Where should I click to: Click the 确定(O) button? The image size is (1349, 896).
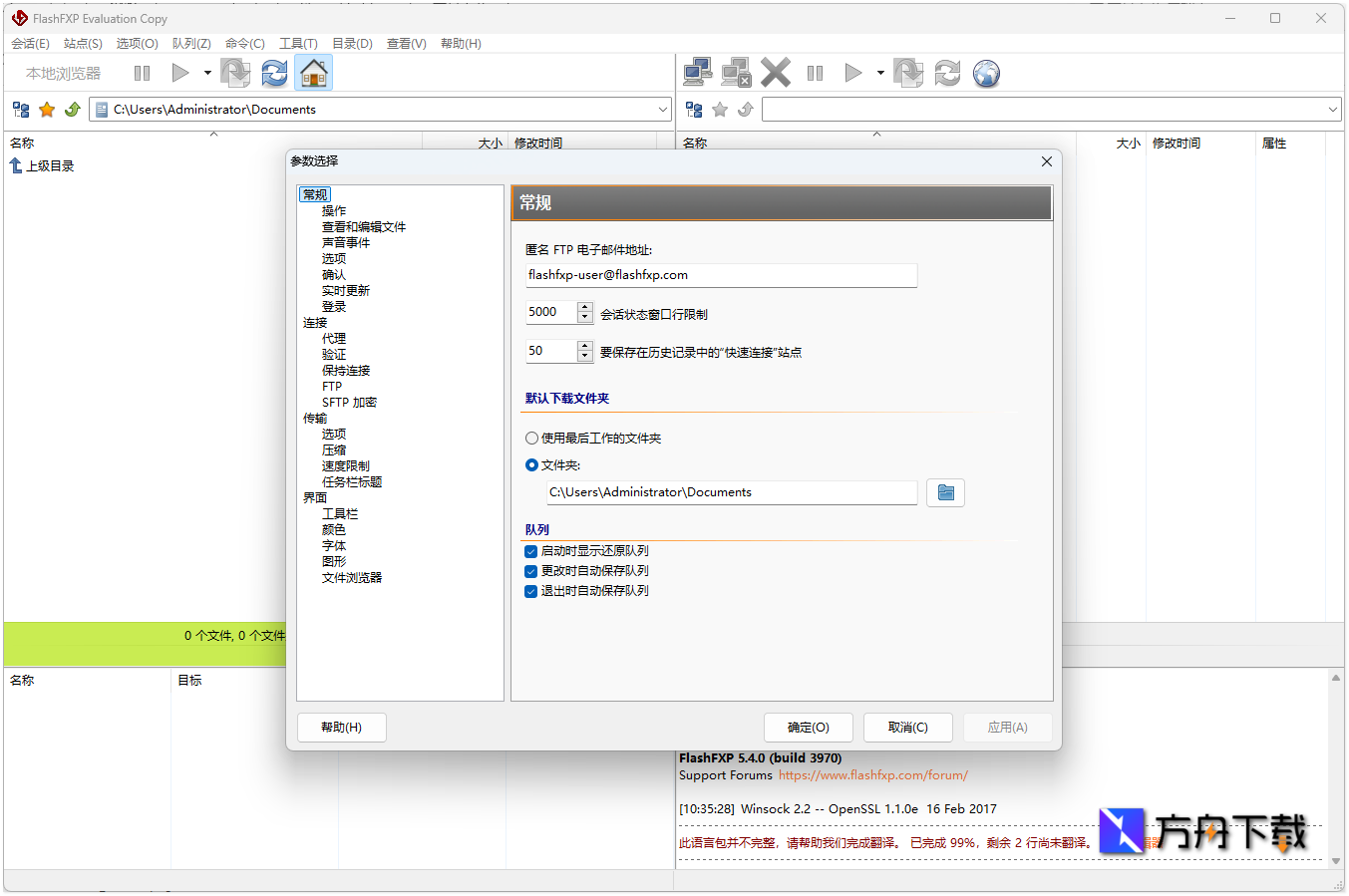pos(809,728)
